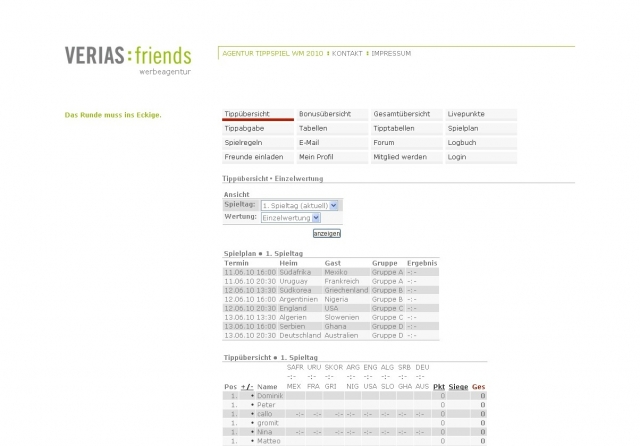View the Spielplan menu entry
The height and width of the screenshot is (446, 640).
click(463, 129)
